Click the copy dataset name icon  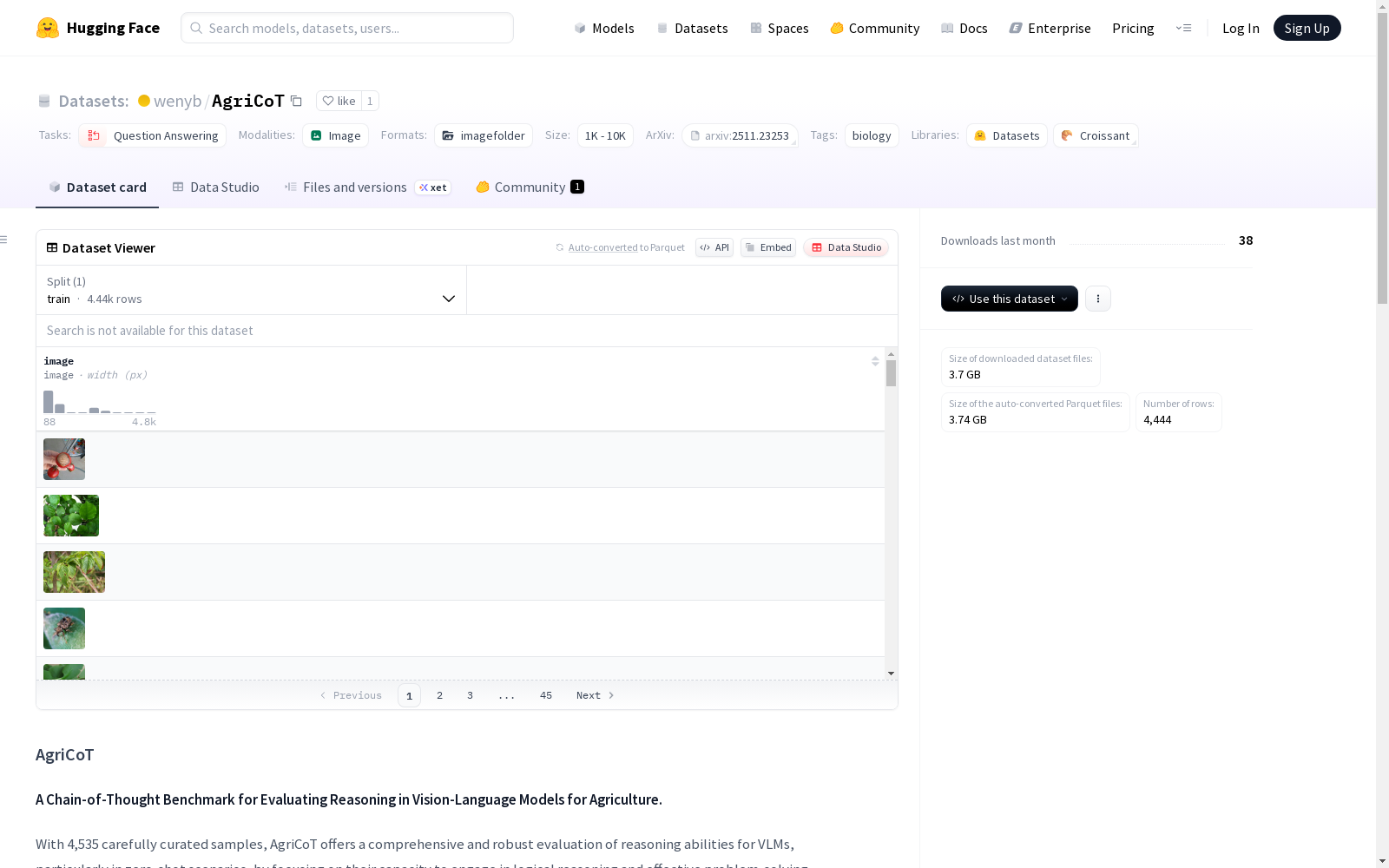pyautogui.click(x=296, y=101)
